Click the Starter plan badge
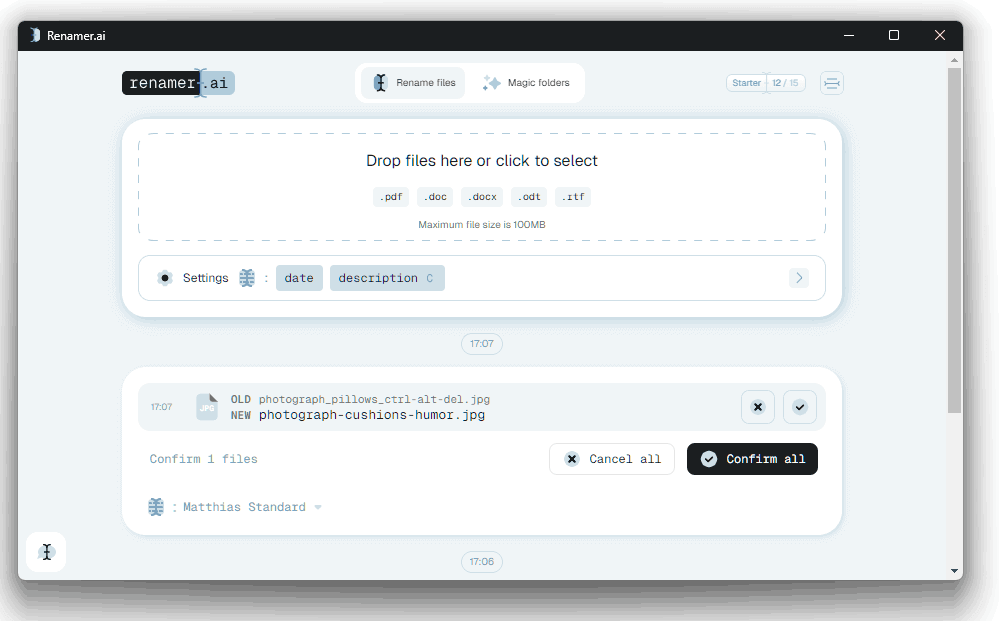Viewport: 999px width, 621px height. (746, 83)
